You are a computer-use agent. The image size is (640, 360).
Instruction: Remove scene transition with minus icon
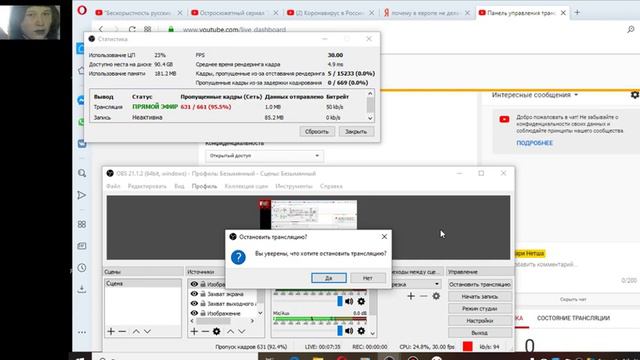click(424, 296)
